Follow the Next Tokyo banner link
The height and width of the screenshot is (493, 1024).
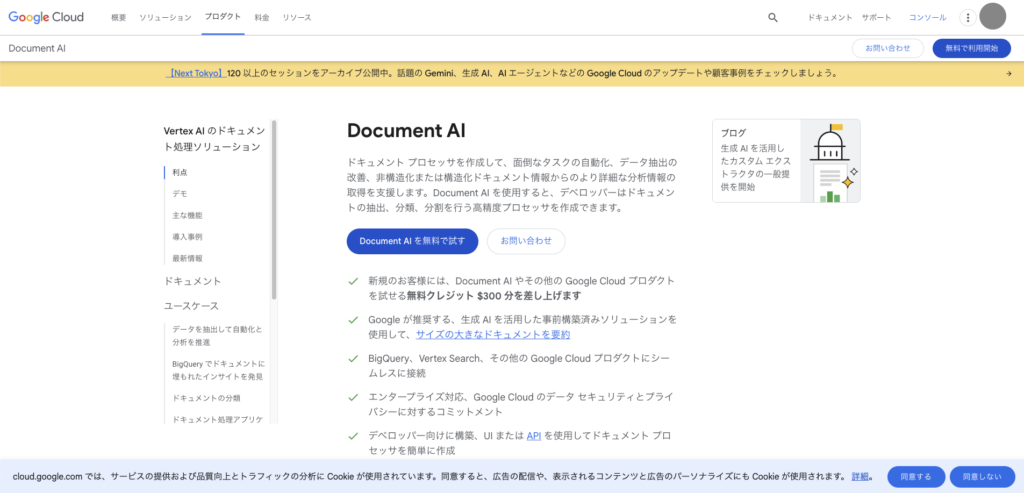(194, 73)
